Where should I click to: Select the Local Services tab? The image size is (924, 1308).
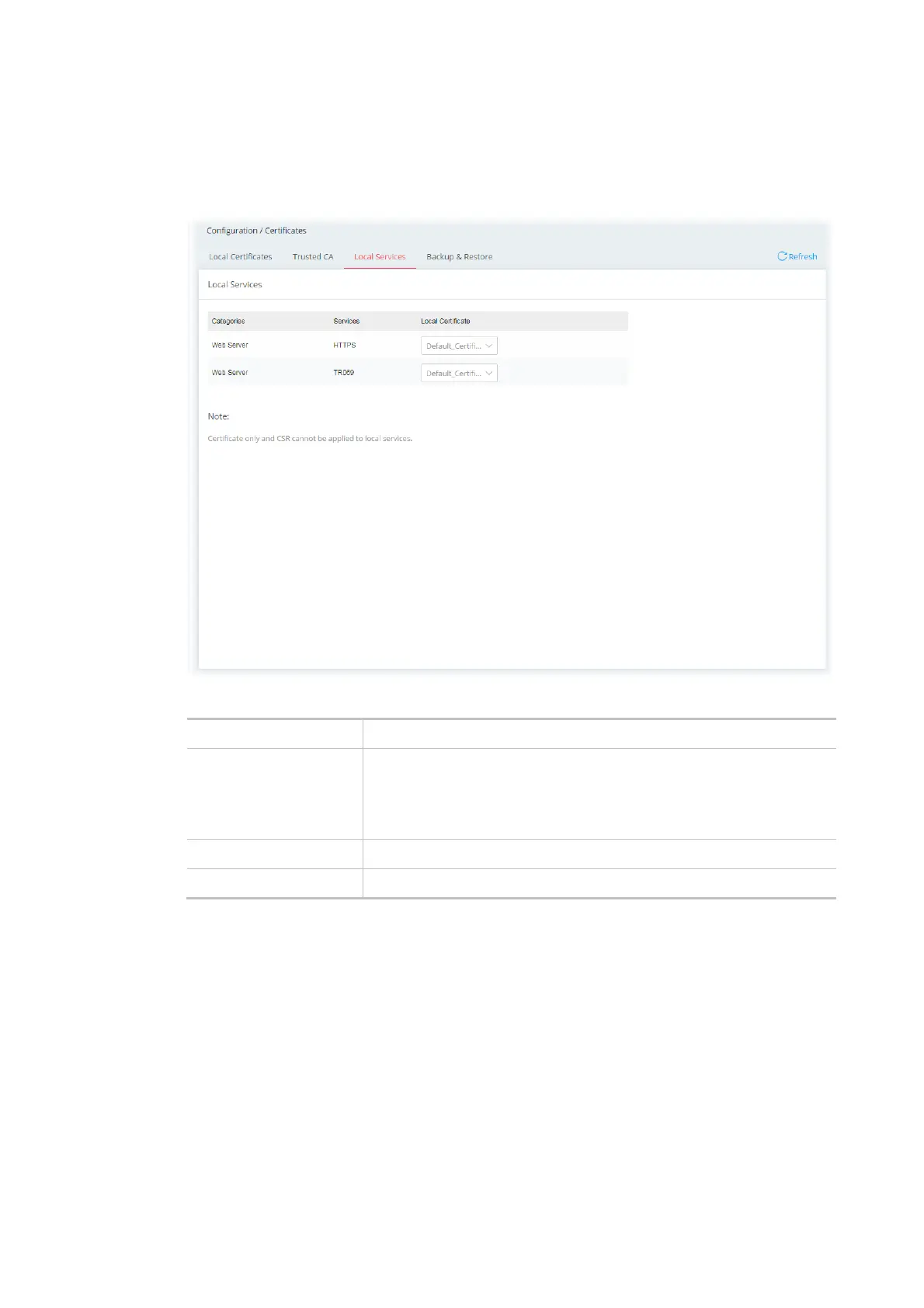pyautogui.click(x=380, y=257)
